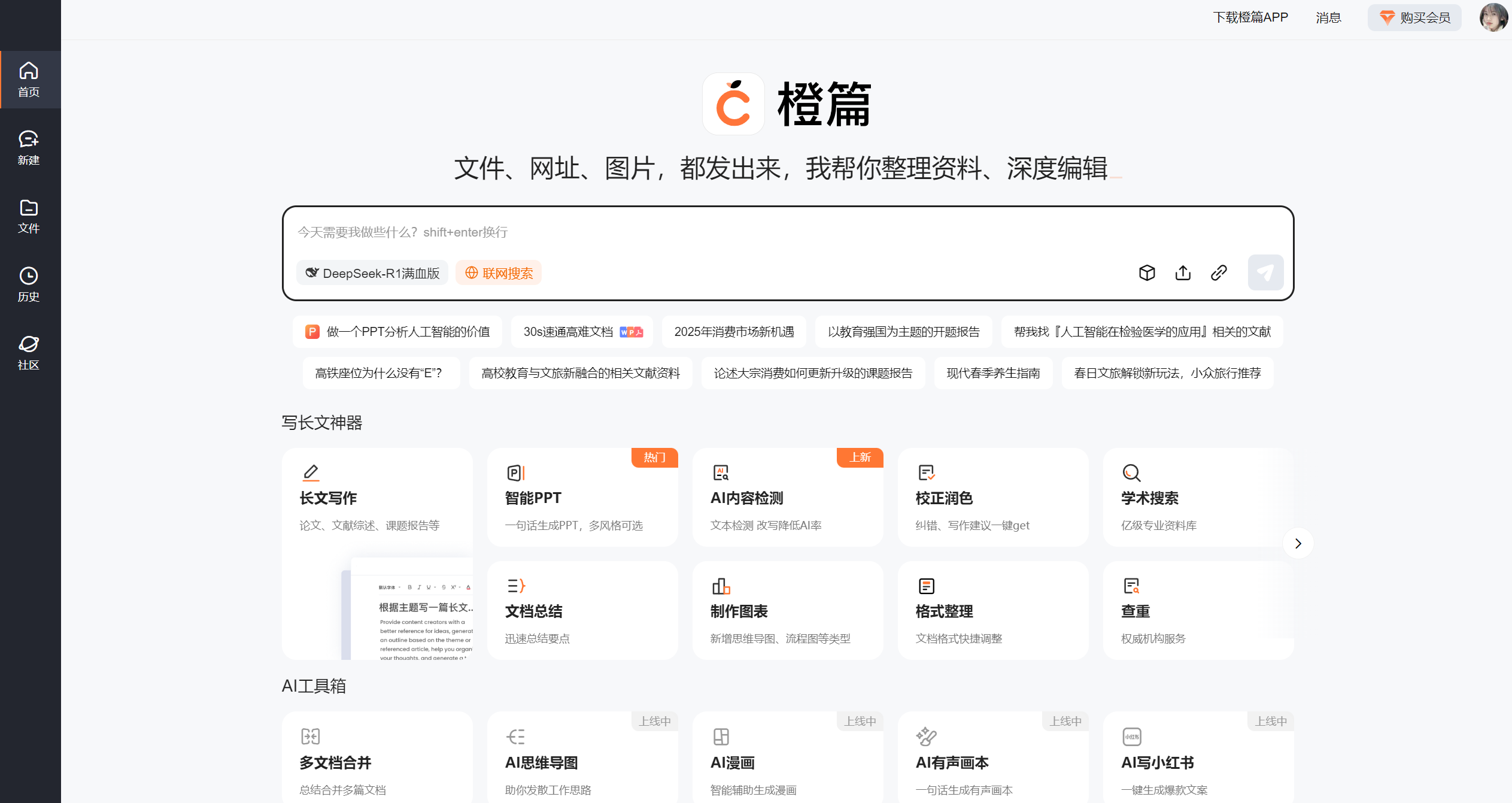Open the 首页 home sidebar icon
This screenshot has width=1512, height=803.
[x=29, y=79]
